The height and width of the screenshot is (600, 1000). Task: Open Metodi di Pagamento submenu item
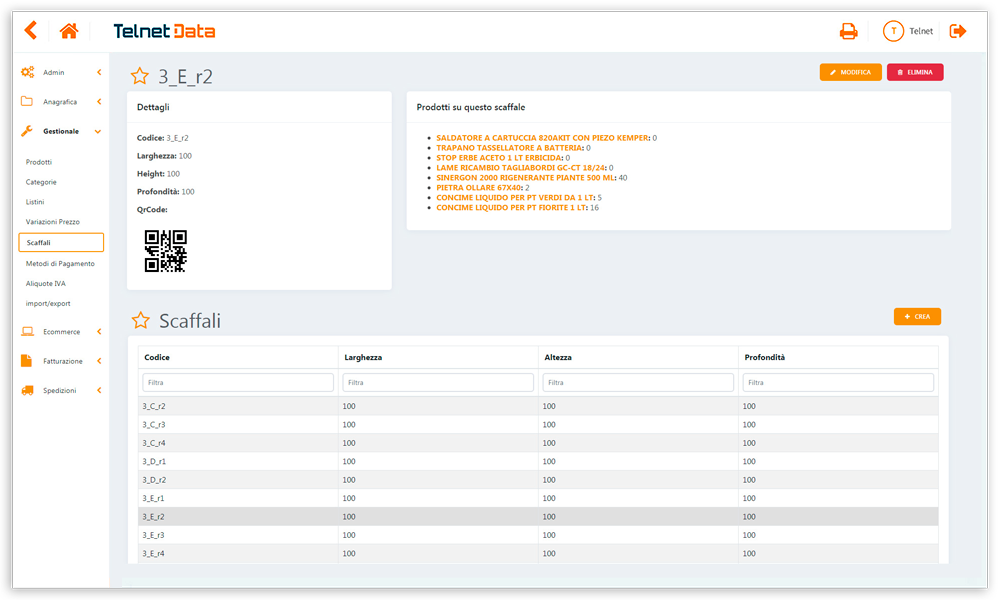pos(60,263)
